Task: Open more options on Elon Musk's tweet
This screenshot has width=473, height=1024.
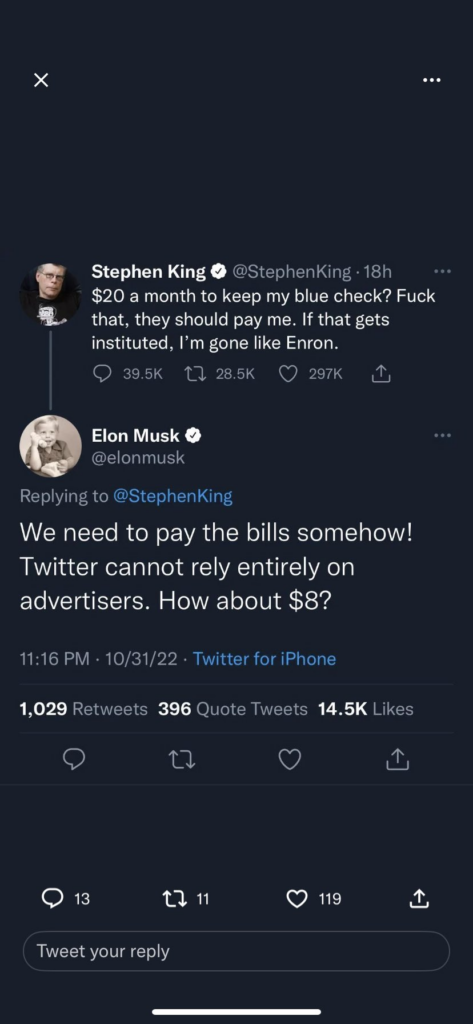Action: pos(442,435)
